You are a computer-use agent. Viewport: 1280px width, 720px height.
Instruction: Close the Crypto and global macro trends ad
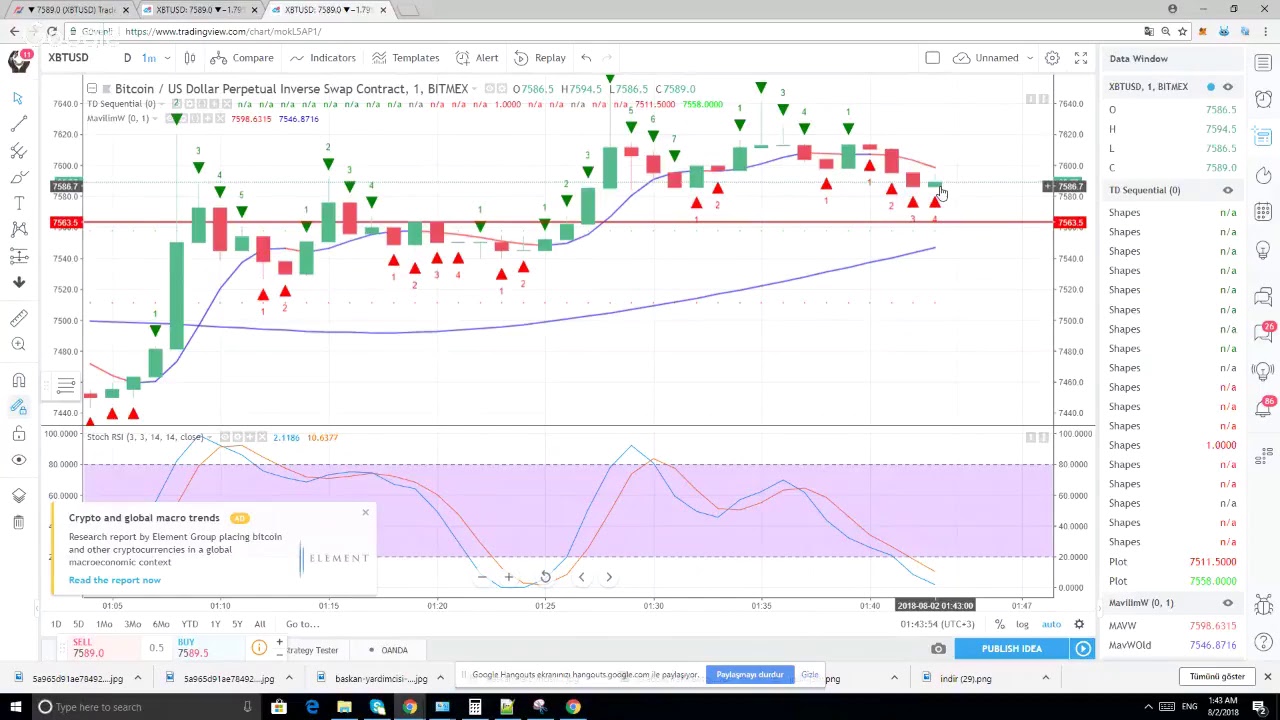click(x=365, y=513)
